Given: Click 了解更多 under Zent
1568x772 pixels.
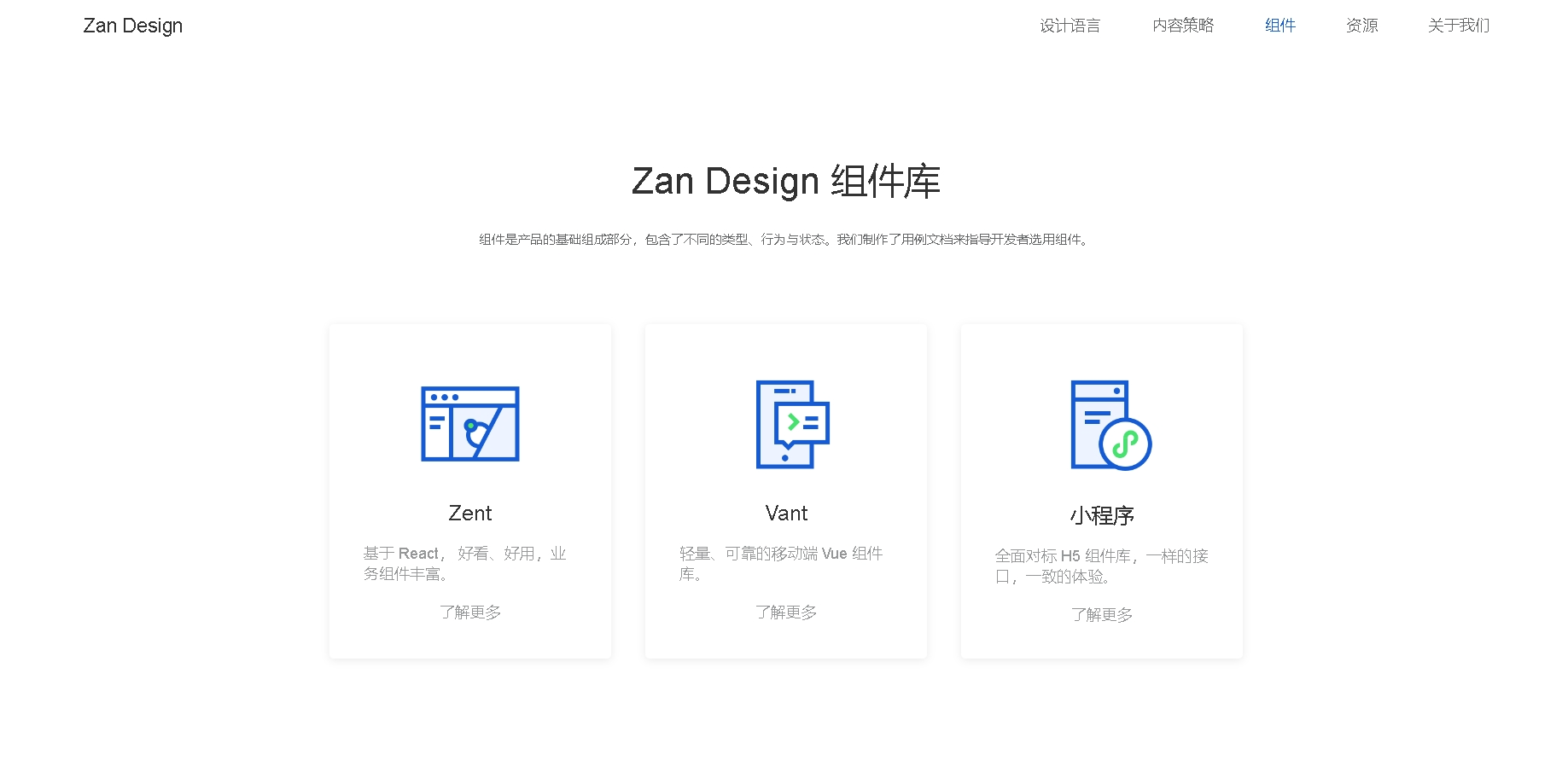Looking at the screenshot, I should (x=470, y=612).
